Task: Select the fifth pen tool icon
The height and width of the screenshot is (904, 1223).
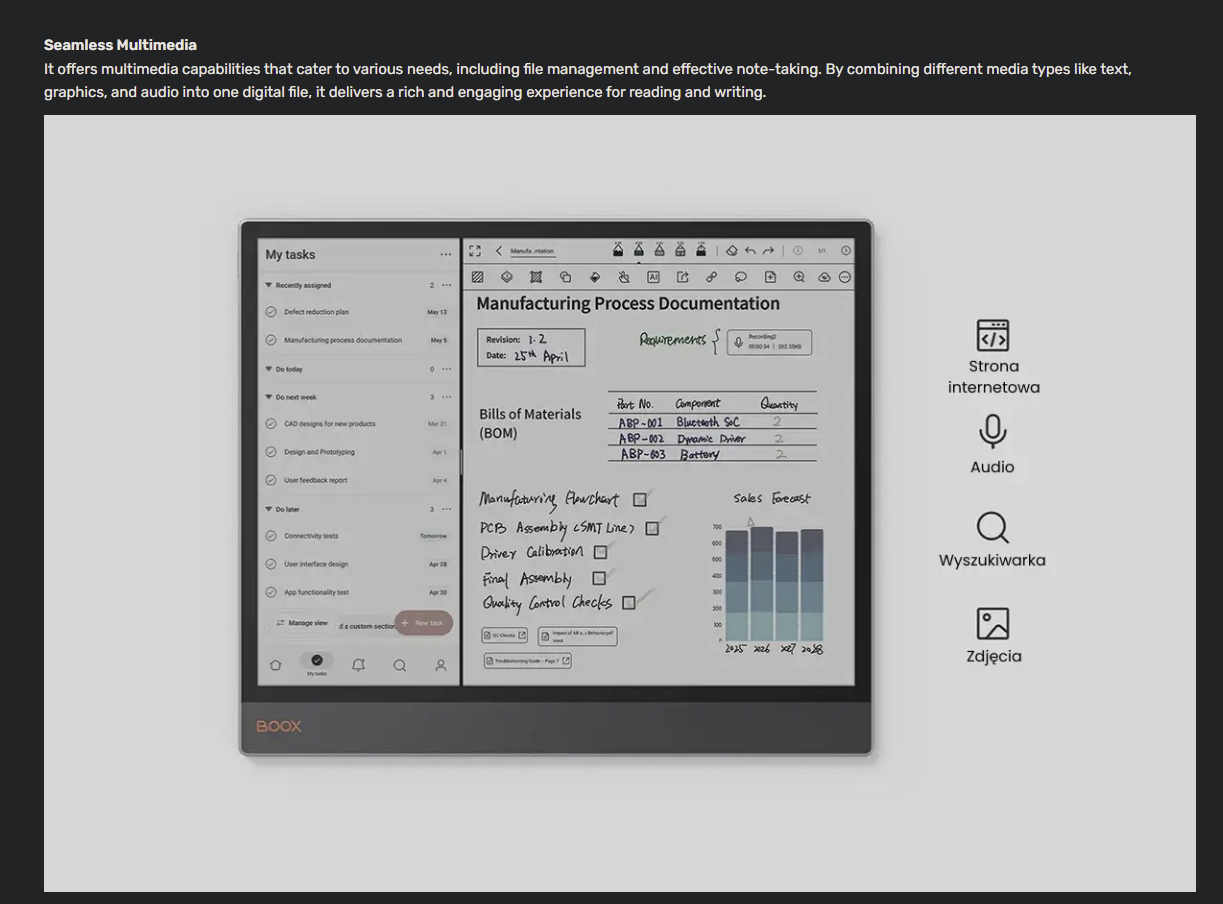Action: click(702, 250)
